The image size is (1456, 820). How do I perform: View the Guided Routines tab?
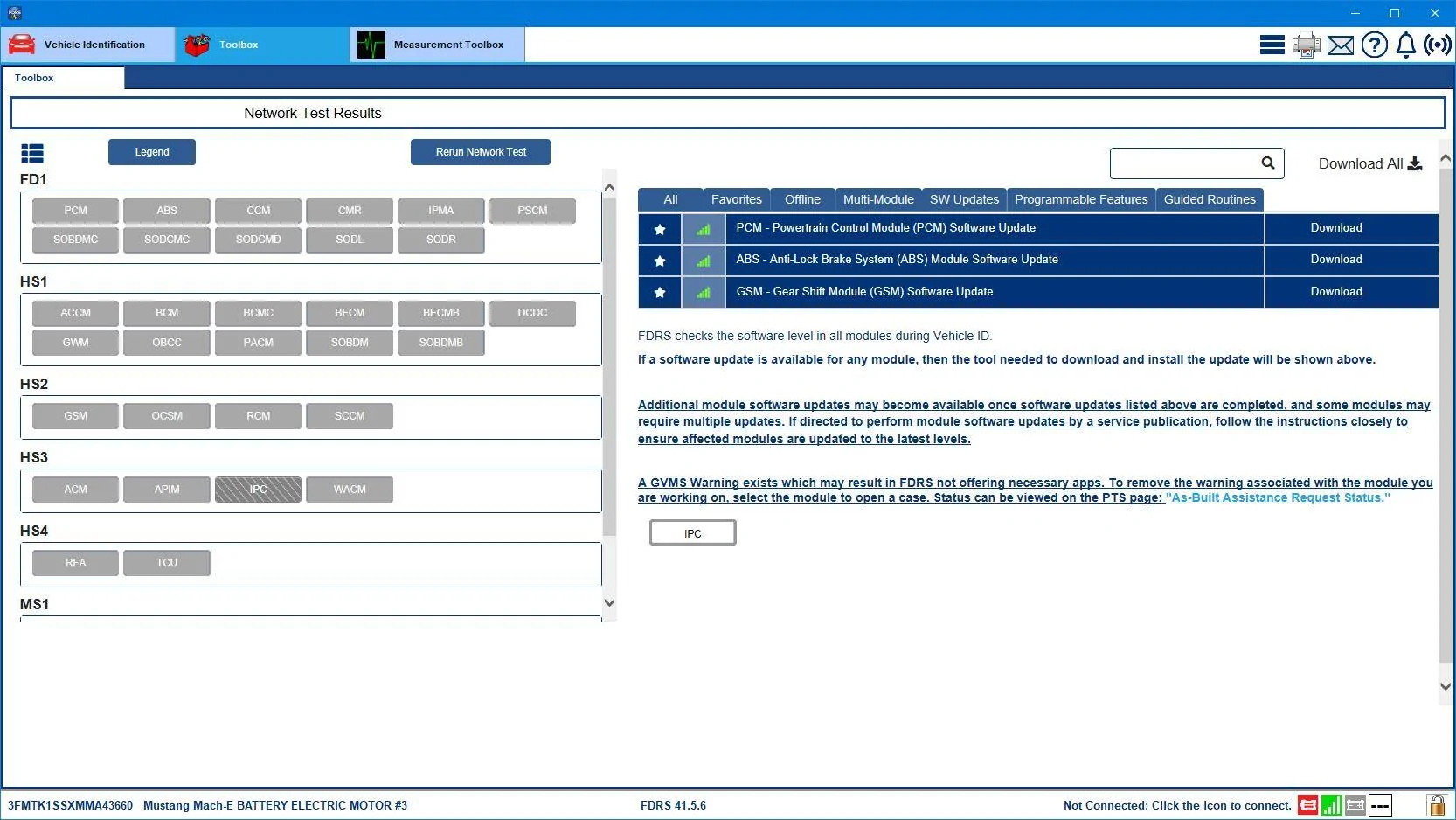point(1210,199)
